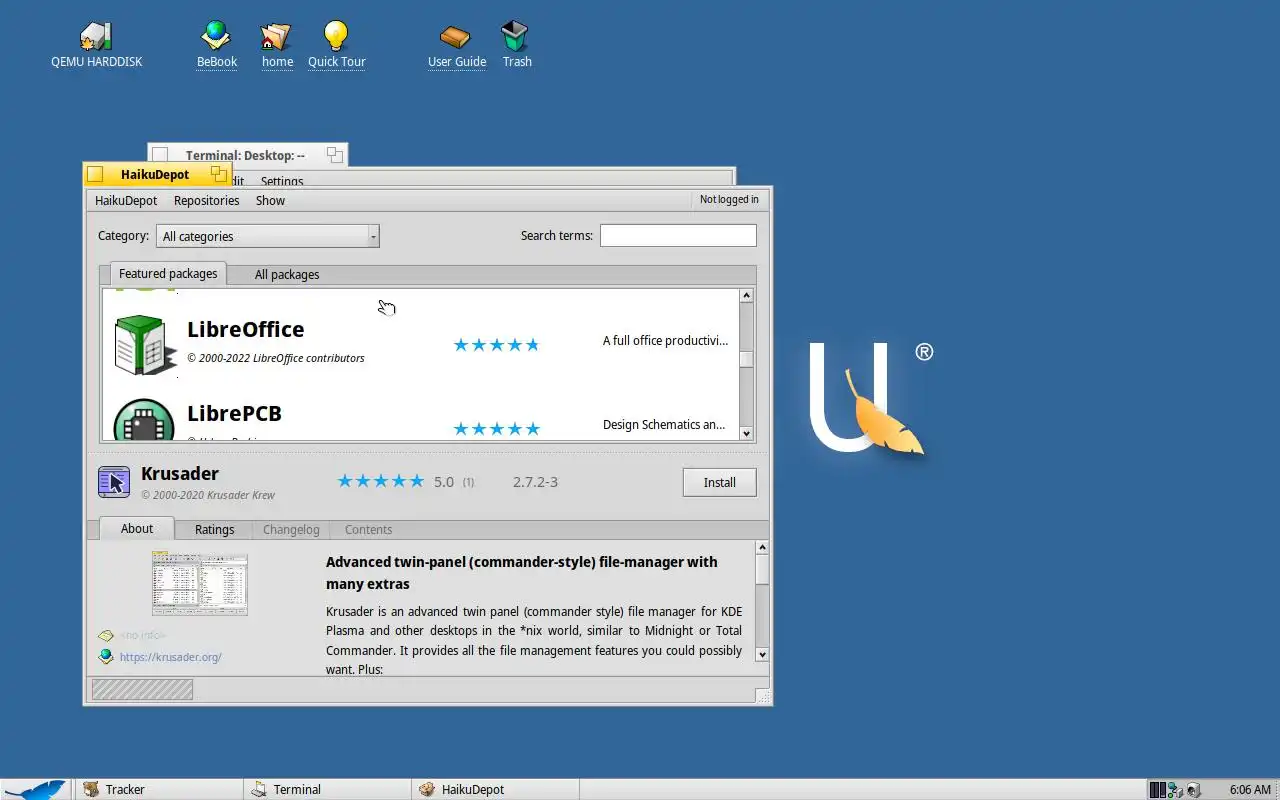Click the LibrePCB five-star rating
This screenshot has height=800, width=1280.
[496, 429]
